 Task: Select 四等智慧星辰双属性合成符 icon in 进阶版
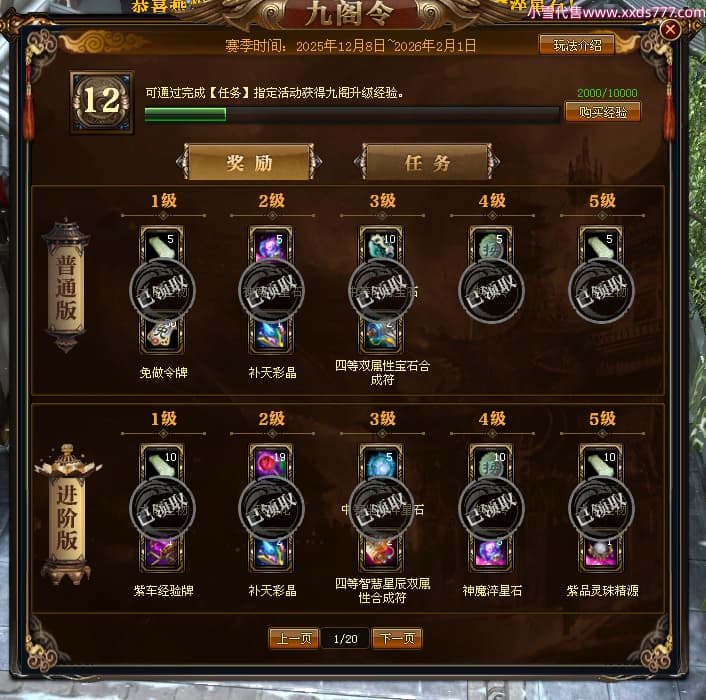(381, 553)
